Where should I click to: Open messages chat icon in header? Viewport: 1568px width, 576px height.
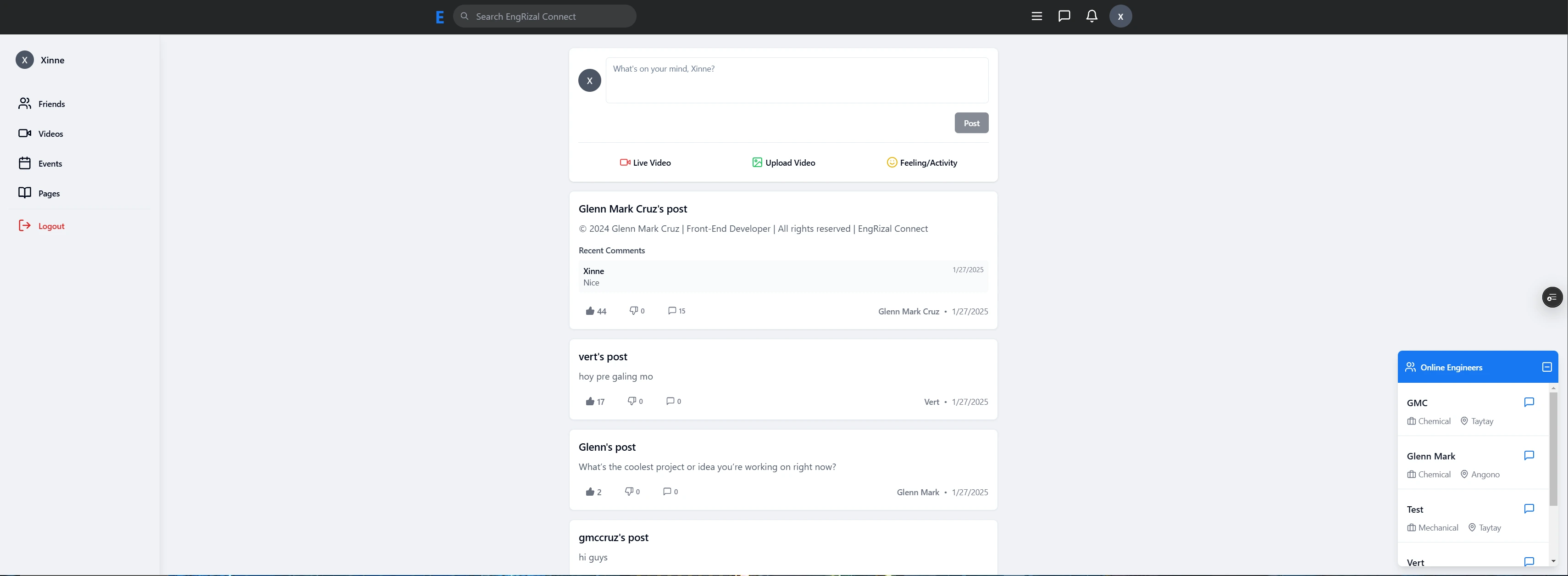point(1064,17)
